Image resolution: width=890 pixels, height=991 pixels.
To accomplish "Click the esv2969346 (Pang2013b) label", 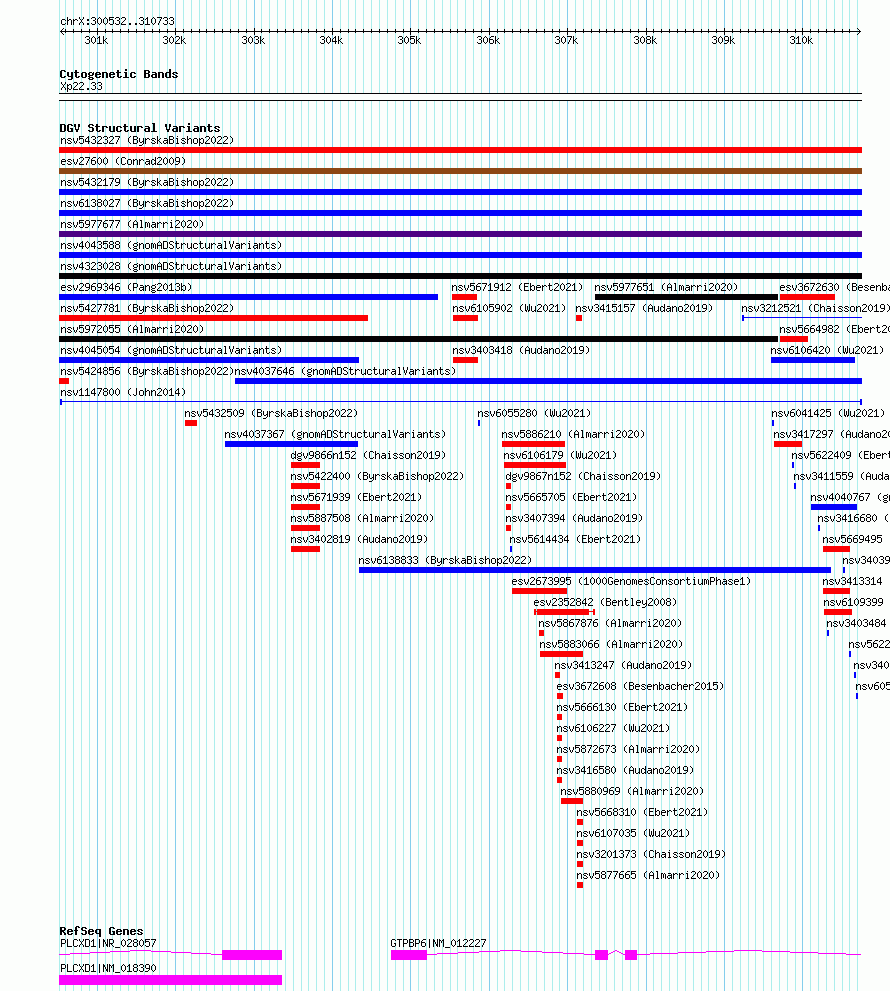I will [126, 287].
